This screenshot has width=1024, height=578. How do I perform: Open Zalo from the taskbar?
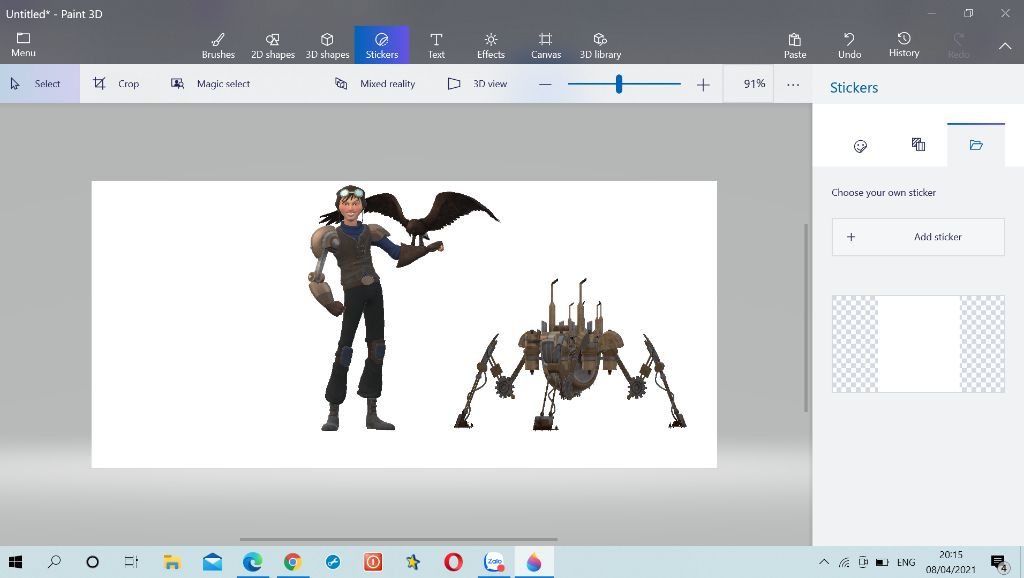pos(494,562)
